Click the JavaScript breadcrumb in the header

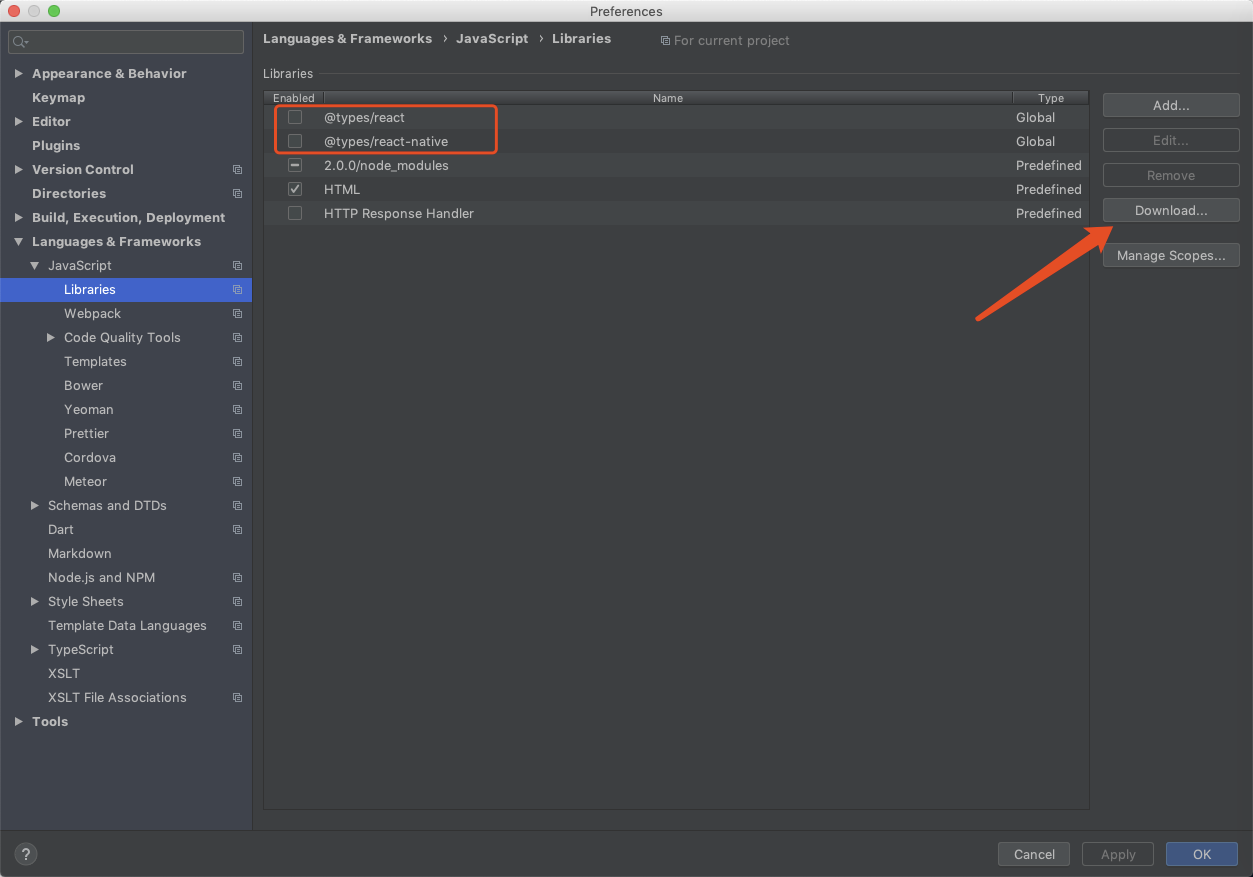(x=492, y=39)
